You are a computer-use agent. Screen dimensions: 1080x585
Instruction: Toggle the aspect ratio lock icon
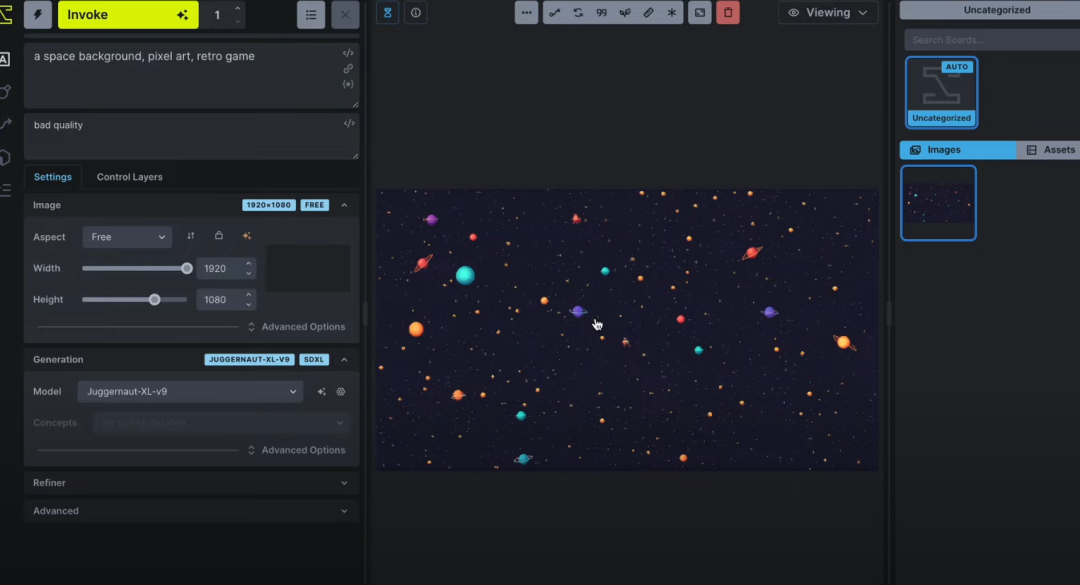[219, 237]
